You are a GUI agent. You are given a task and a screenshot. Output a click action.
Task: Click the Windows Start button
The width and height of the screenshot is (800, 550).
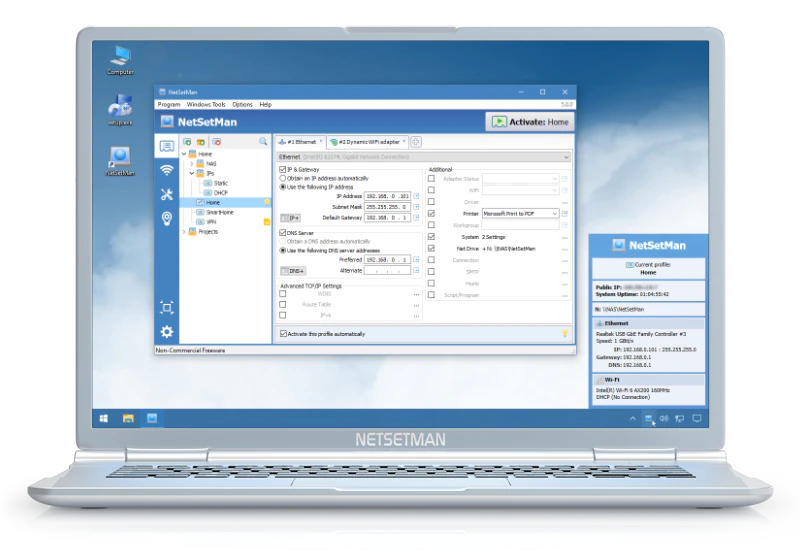[x=104, y=418]
